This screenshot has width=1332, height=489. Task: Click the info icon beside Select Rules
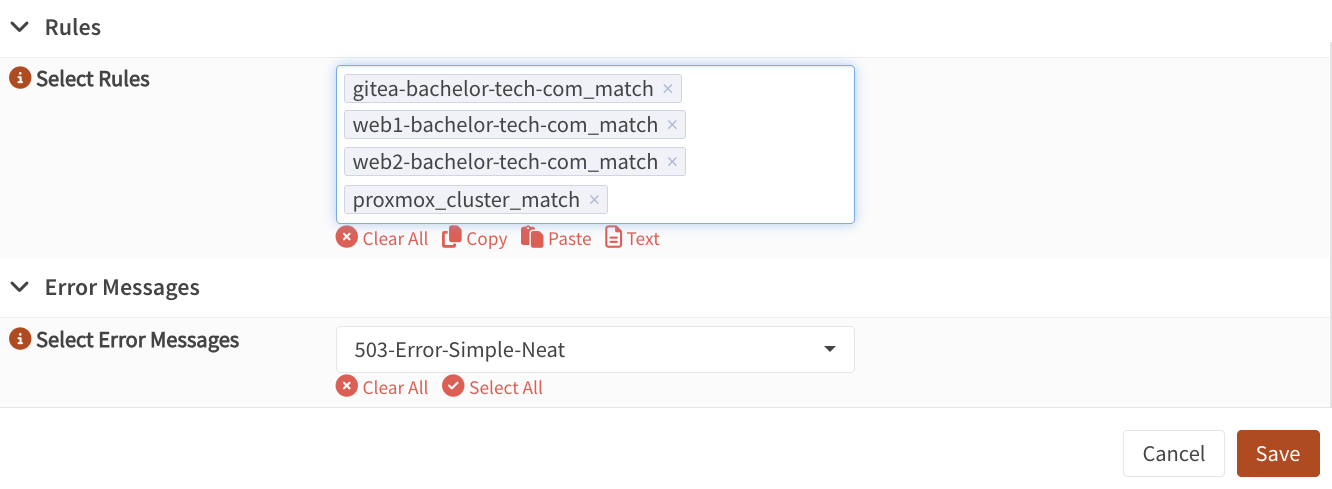(20, 79)
